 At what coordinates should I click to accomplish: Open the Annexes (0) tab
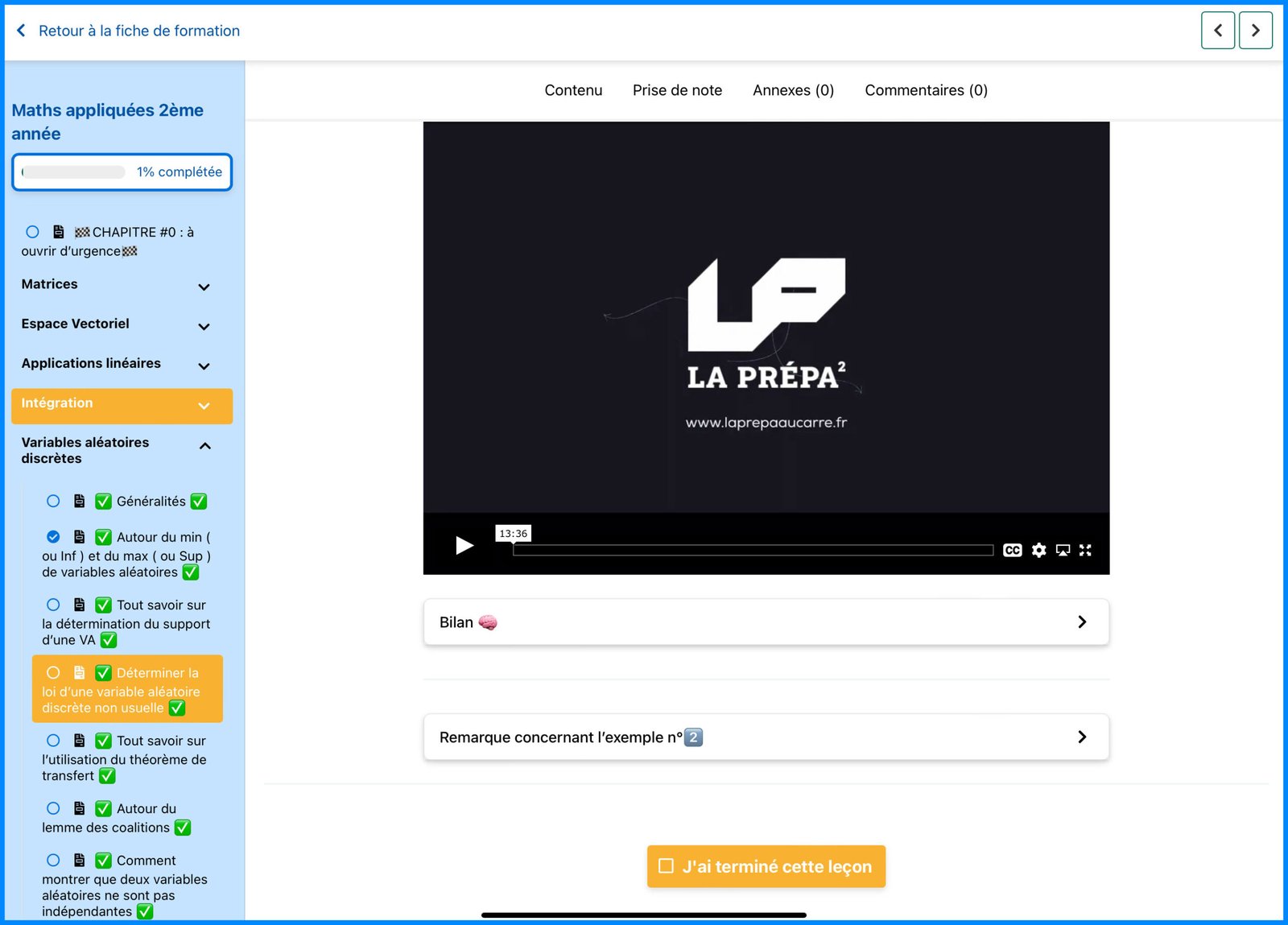(x=793, y=90)
